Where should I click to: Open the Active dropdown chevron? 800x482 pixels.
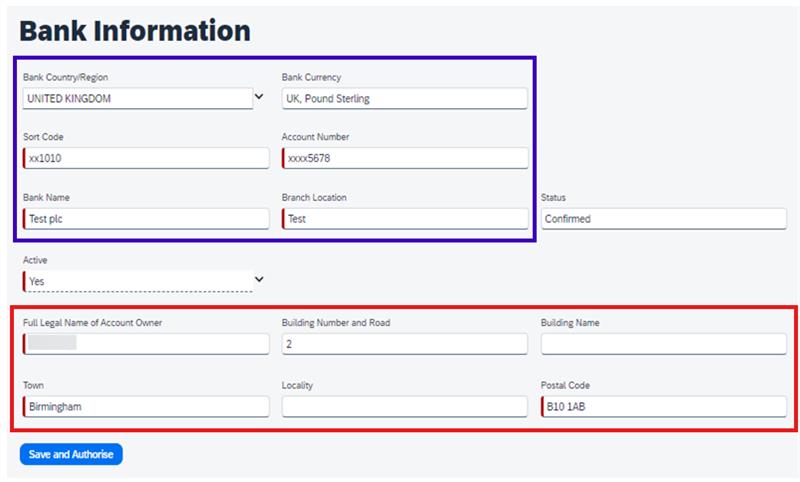click(x=259, y=279)
